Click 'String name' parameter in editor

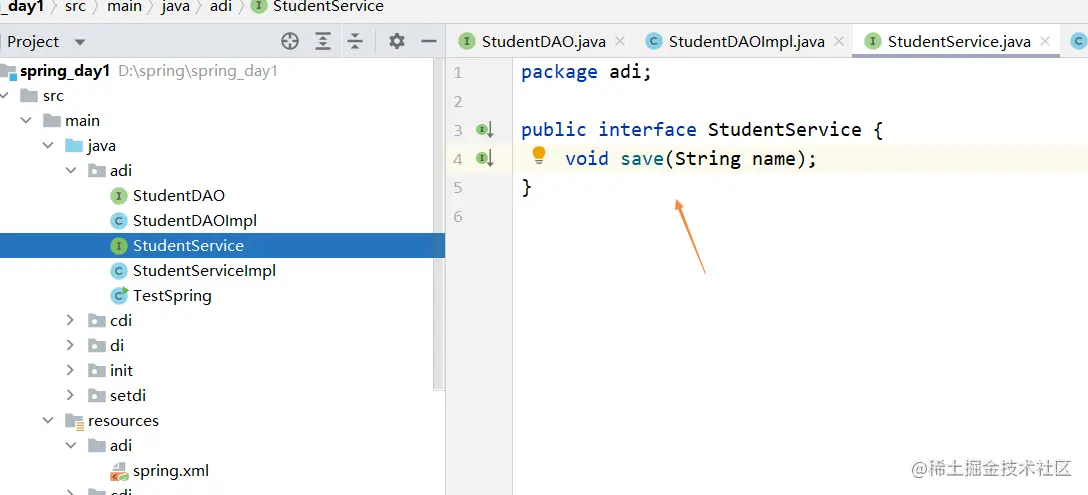tap(736, 159)
